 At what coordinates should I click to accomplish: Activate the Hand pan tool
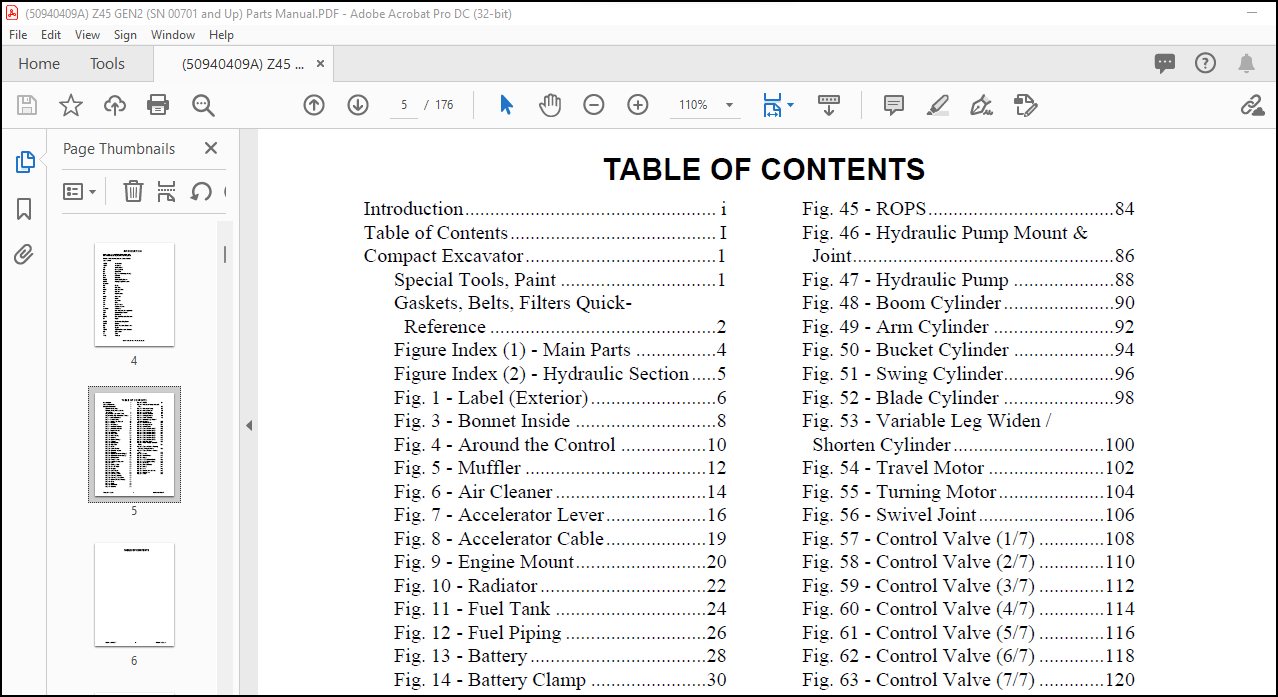pyautogui.click(x=550, y=105)
